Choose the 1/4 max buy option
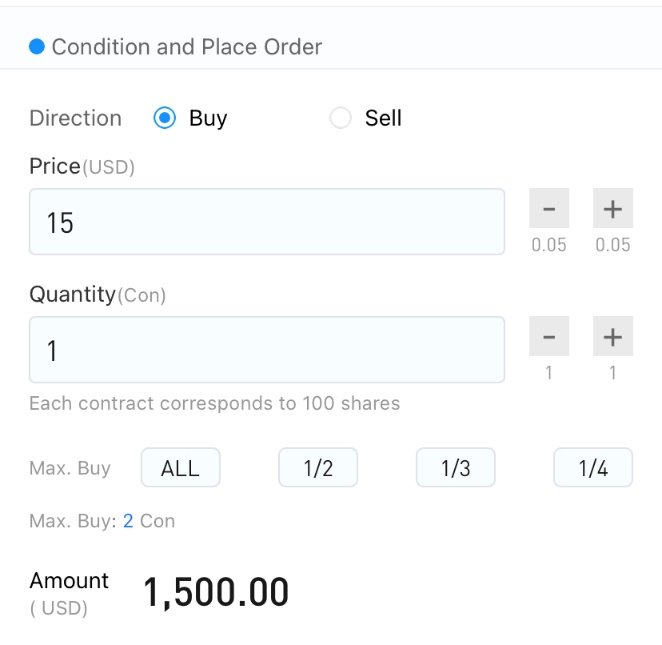 pyautogui.click(x=593, y=468)
